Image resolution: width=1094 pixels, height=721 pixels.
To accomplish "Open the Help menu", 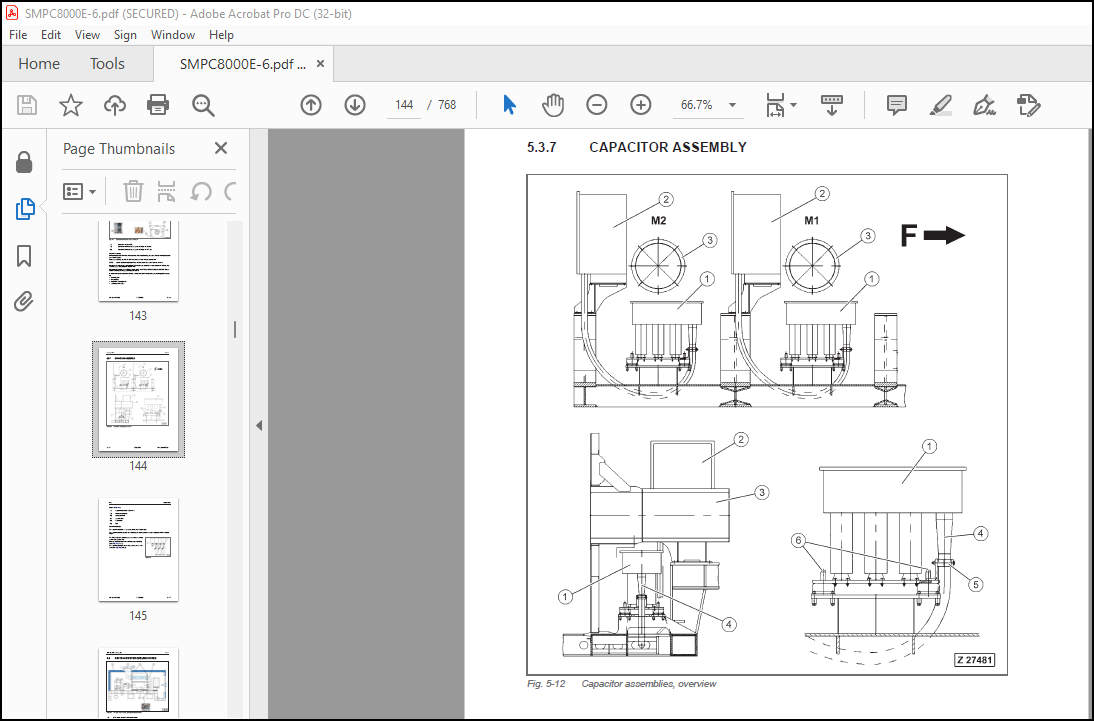I will click(x=221, y=35).
